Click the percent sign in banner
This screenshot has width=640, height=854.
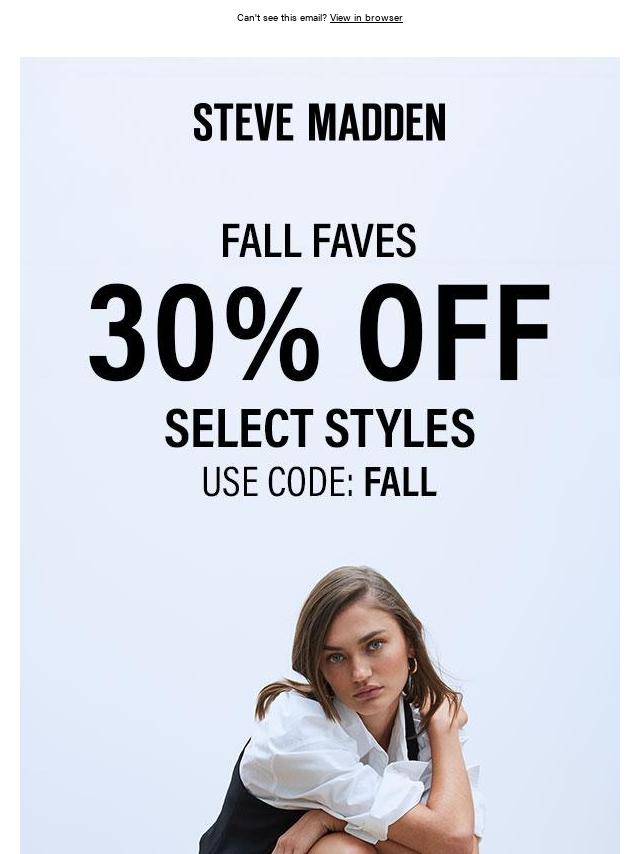click(272, 331)
